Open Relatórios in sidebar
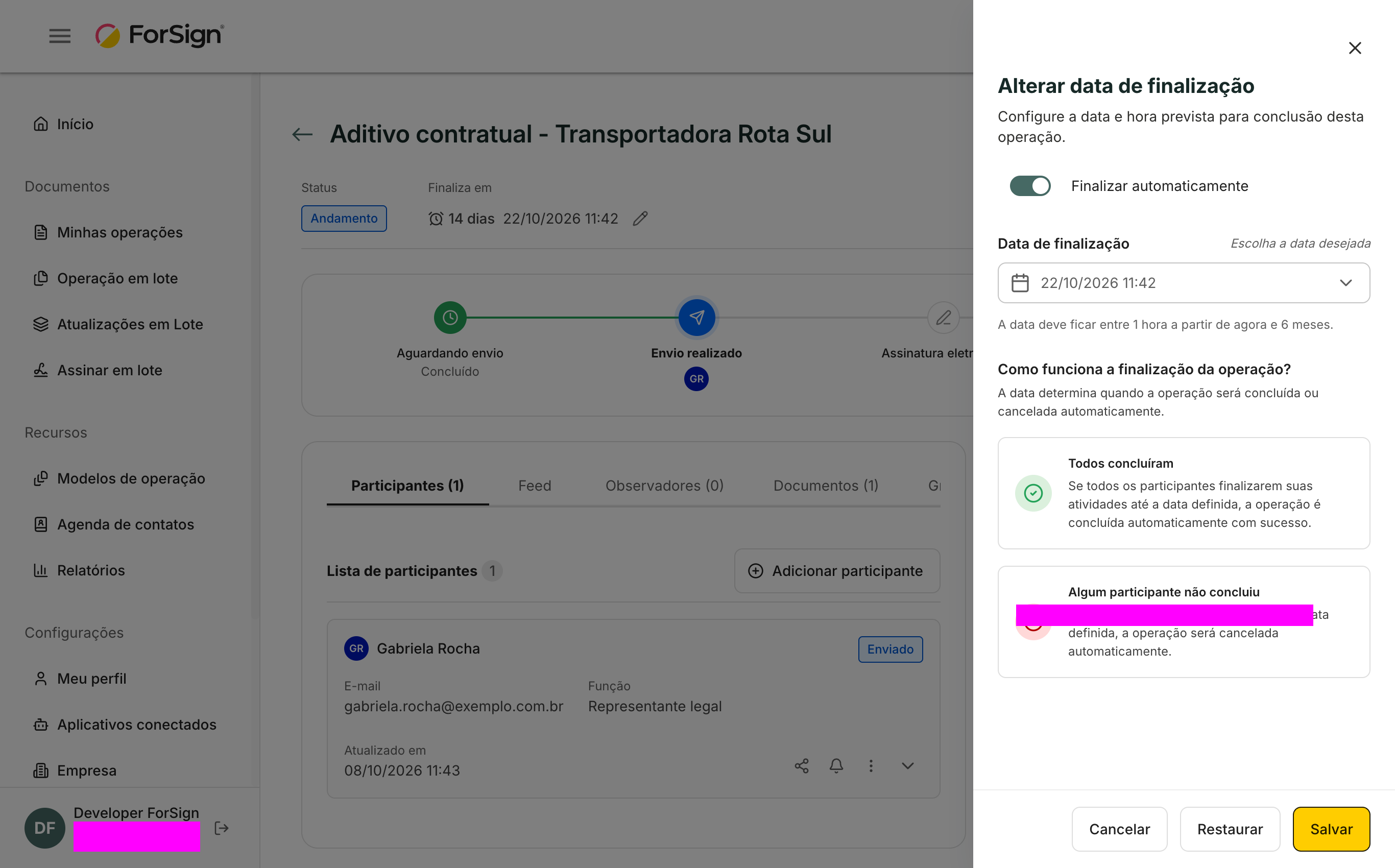Image resolution: width=1395 pixels, height=868 pixels. pyautogui.click(x=79, y=571)
